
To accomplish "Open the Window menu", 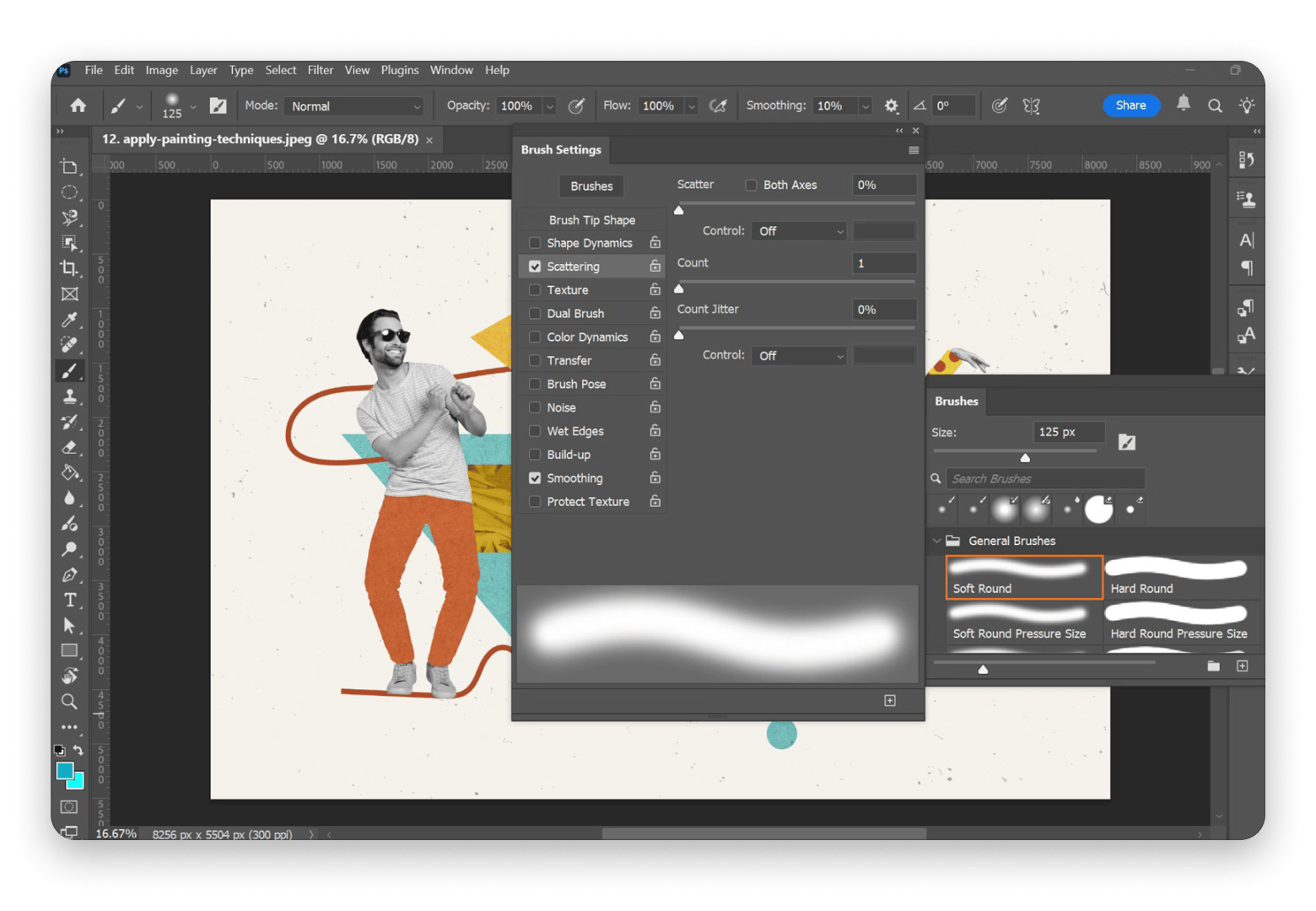I will click(x=451, y=70).
